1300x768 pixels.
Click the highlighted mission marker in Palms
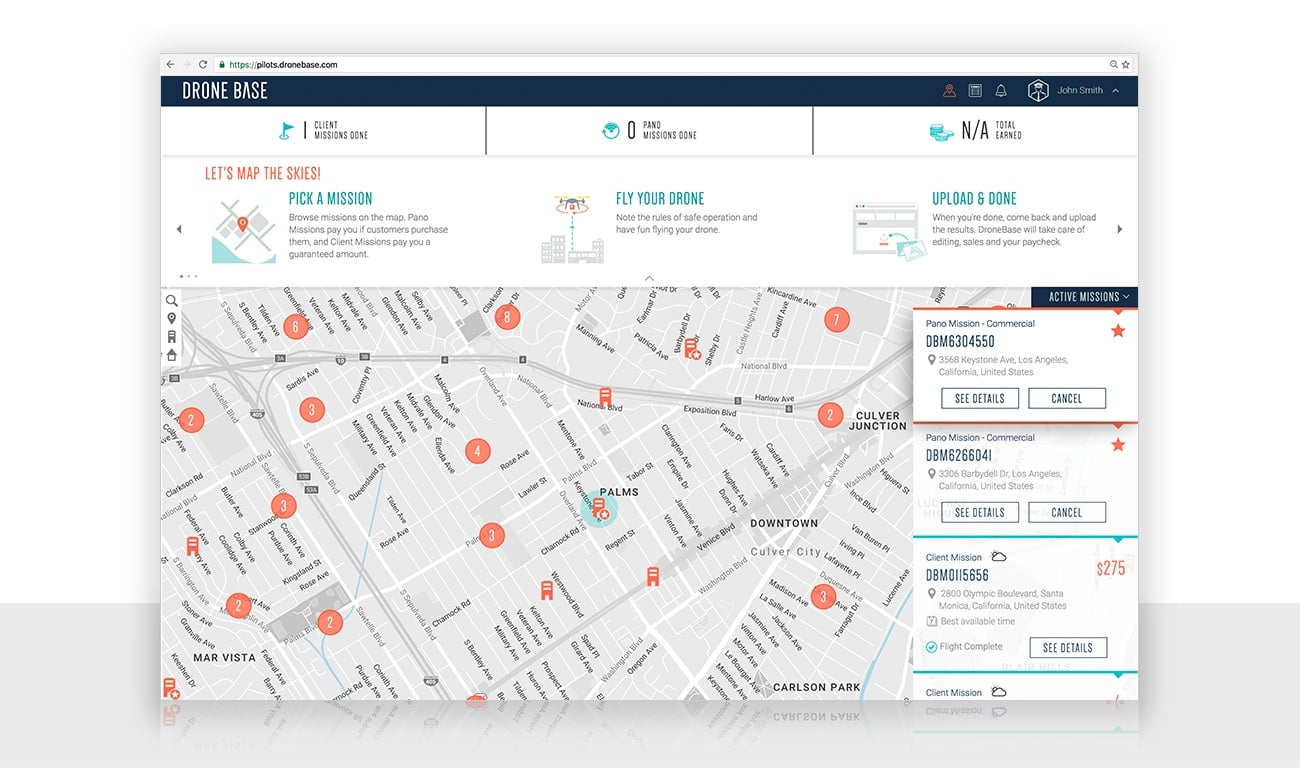599,509
